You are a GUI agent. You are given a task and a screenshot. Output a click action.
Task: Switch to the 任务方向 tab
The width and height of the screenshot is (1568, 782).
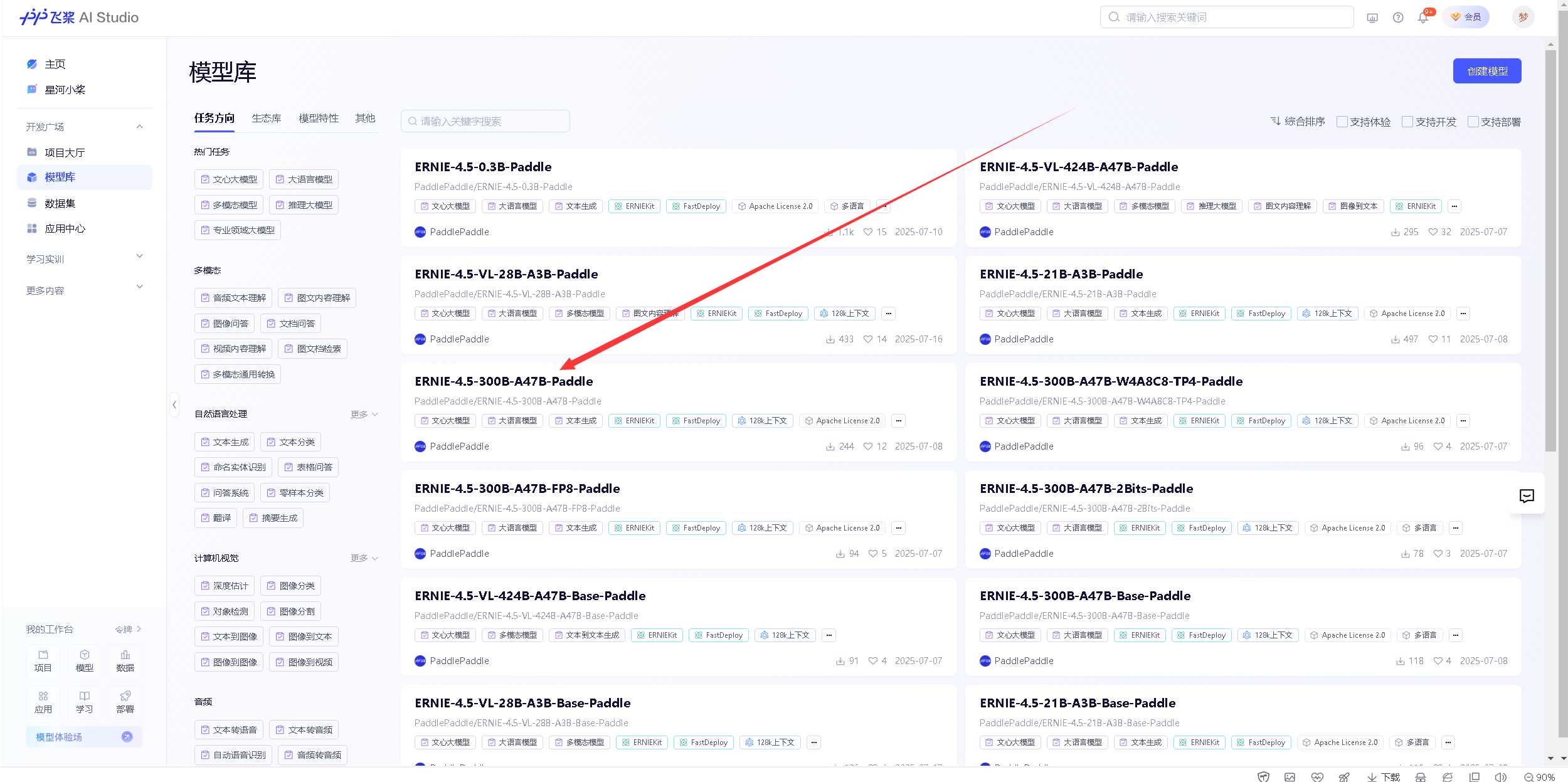215,118
